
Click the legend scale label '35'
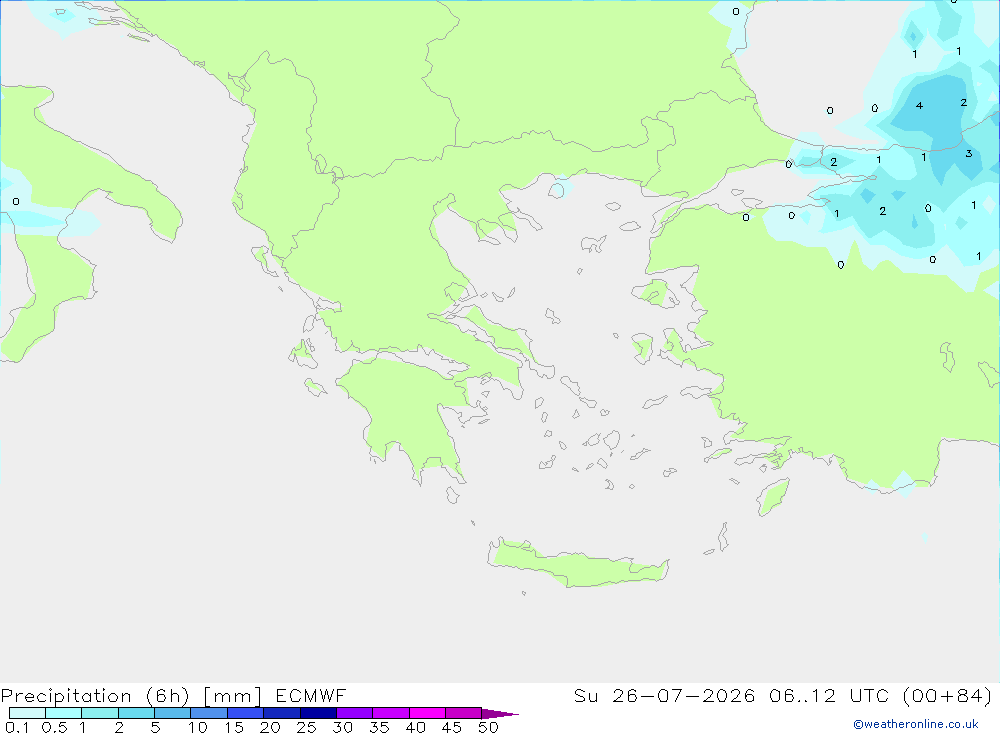pyautogui.click(x=379, y=727)
